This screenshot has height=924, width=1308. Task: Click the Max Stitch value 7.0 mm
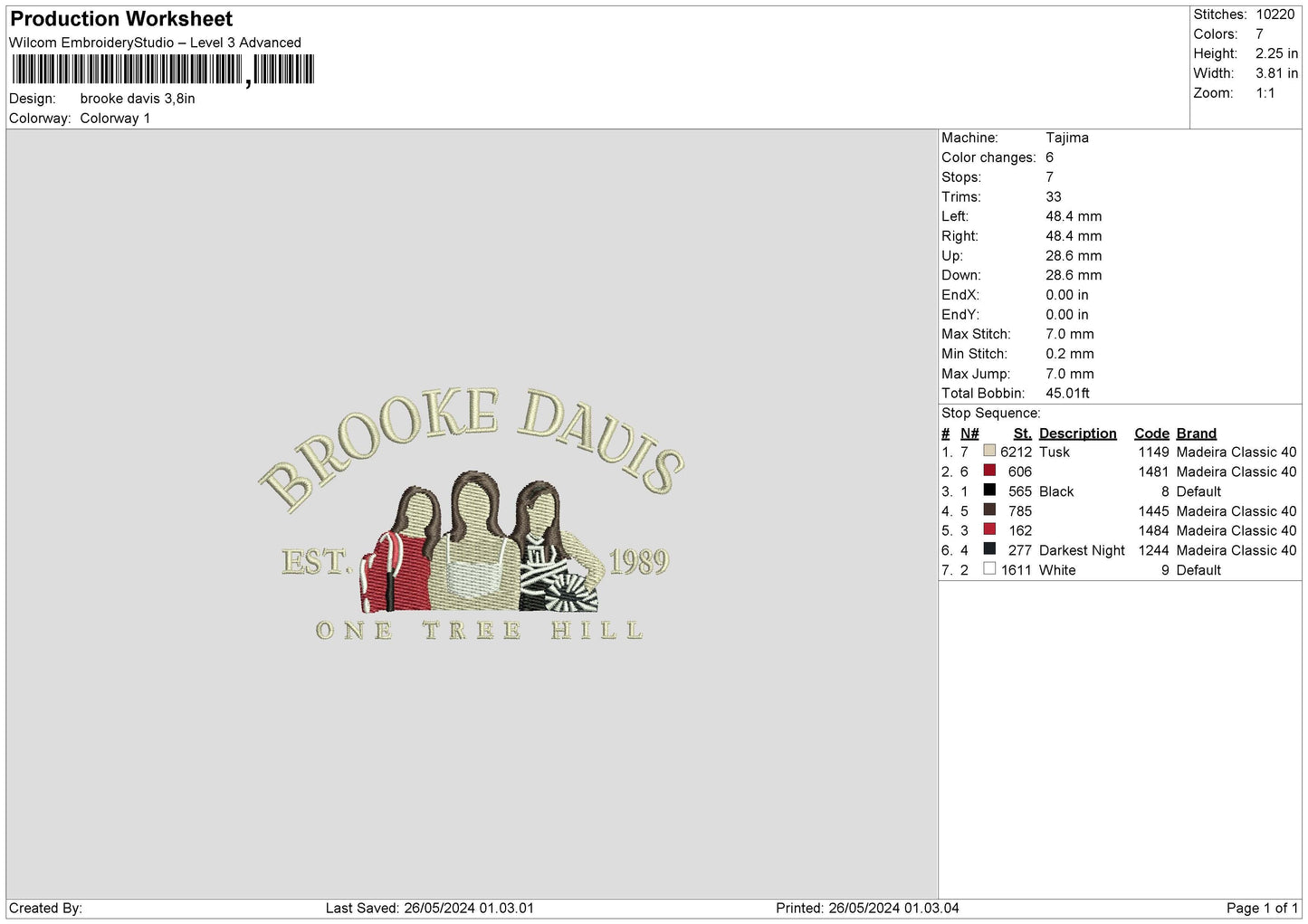coord(1070,334)
